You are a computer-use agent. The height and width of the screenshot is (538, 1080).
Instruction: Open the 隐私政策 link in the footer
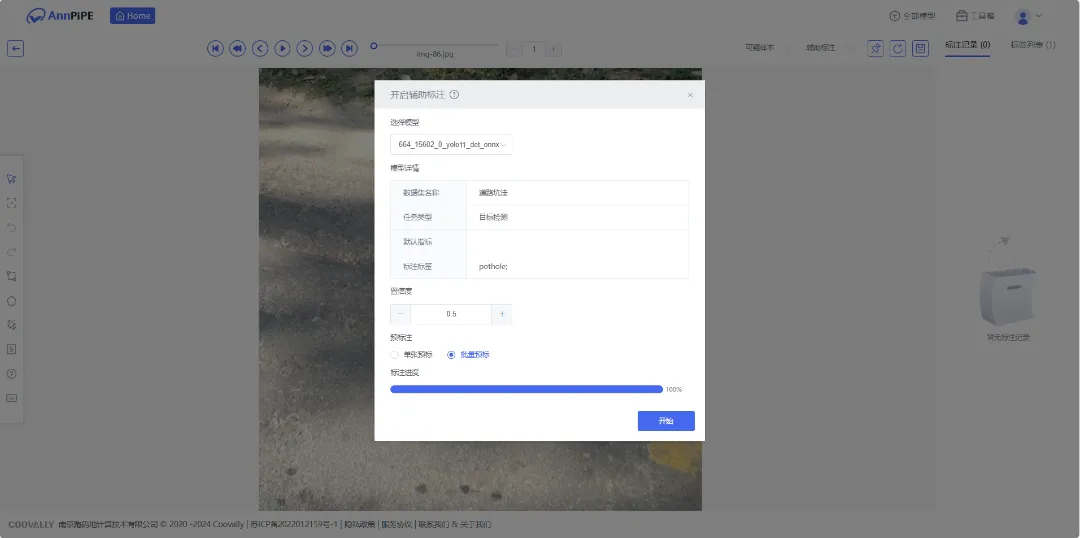[360, 524]
